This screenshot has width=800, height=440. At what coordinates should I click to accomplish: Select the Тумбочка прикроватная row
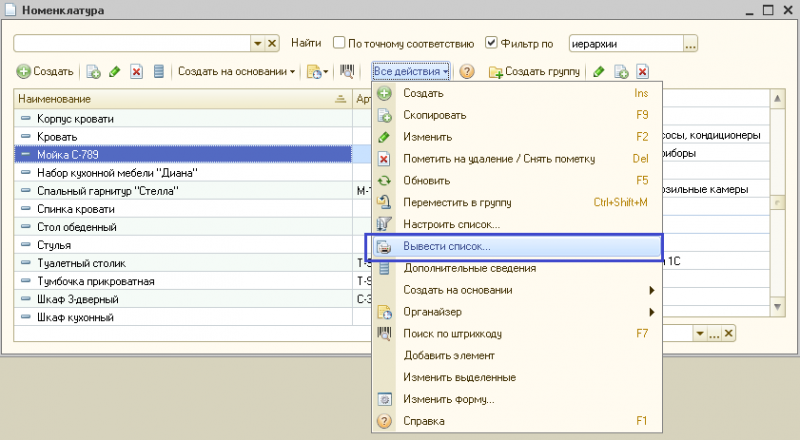(183, 281)
